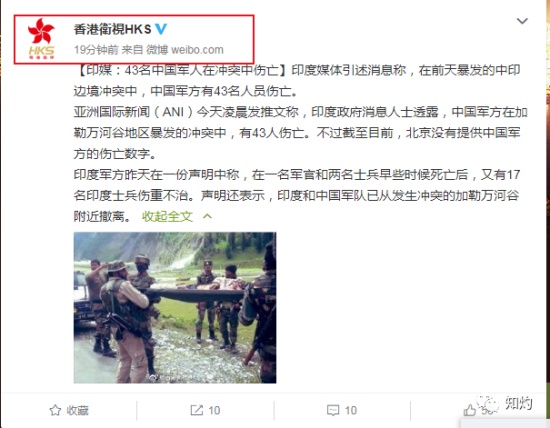This screenshot has height=428, width=550.
Task: Click the repost share-arrow icon
Action: [x=196, y=410]
